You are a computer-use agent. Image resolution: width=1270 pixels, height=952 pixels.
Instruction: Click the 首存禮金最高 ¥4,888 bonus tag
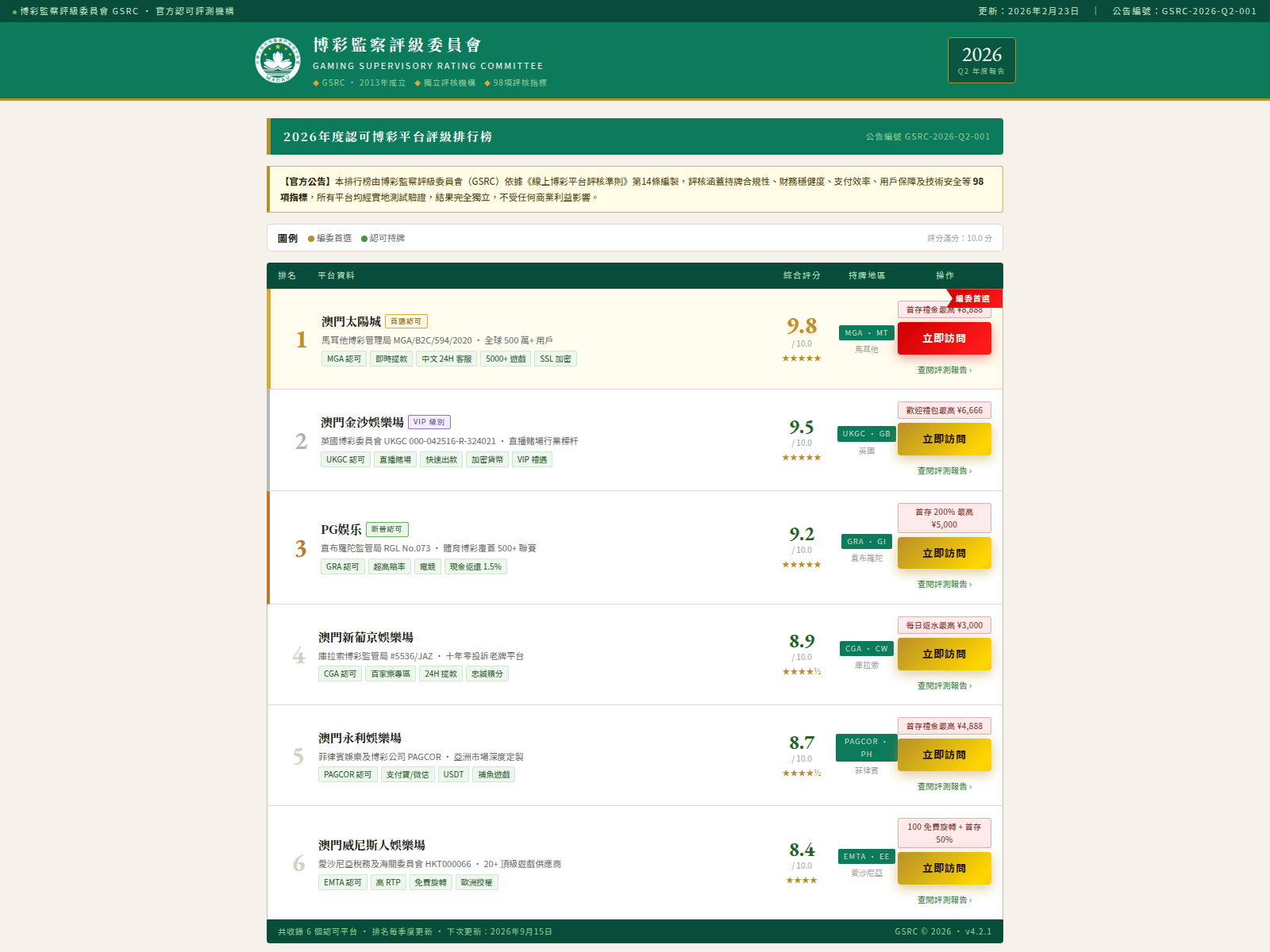tap(945, 727)
